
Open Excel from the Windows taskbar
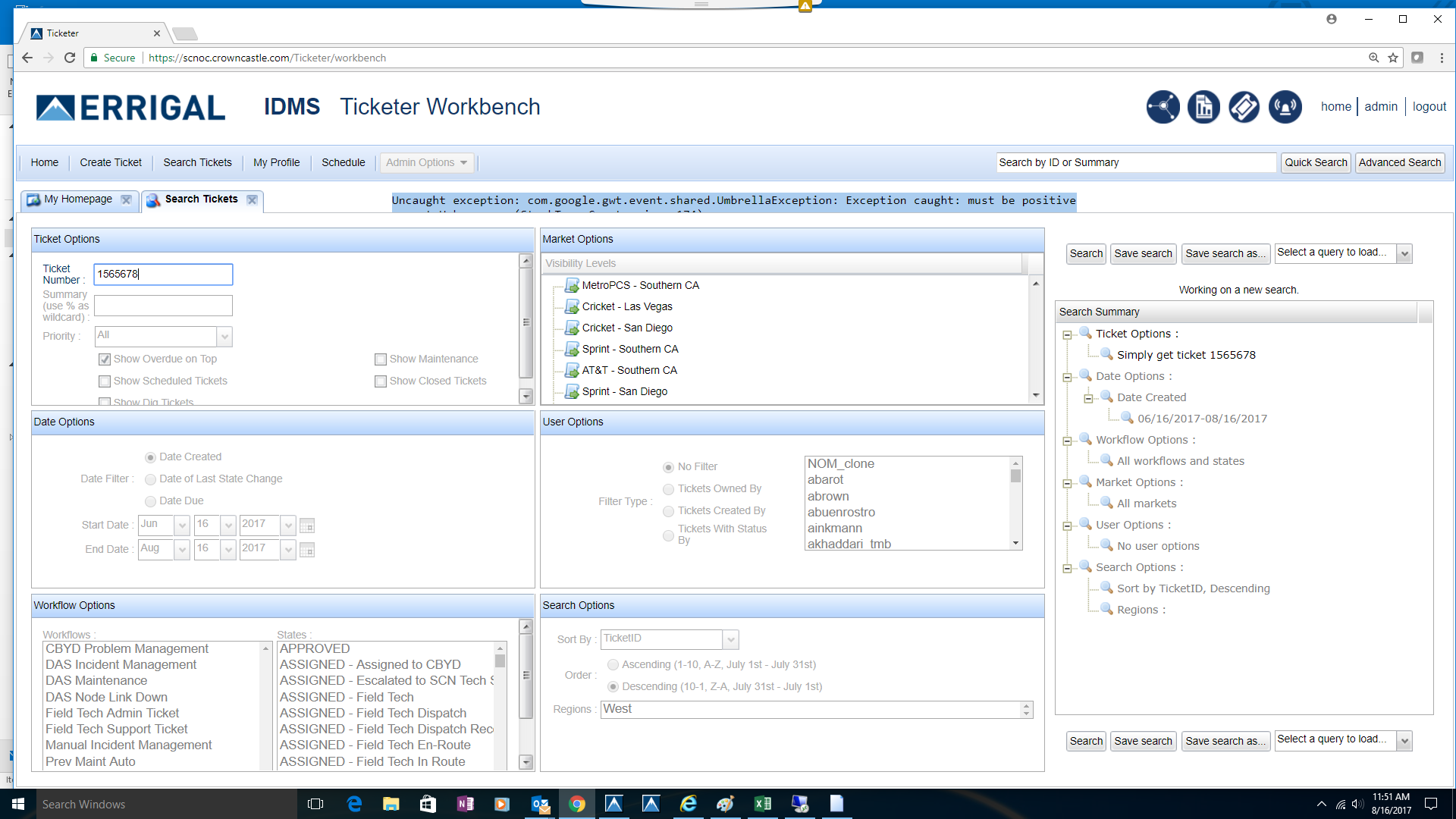click(x=762, y=804)
